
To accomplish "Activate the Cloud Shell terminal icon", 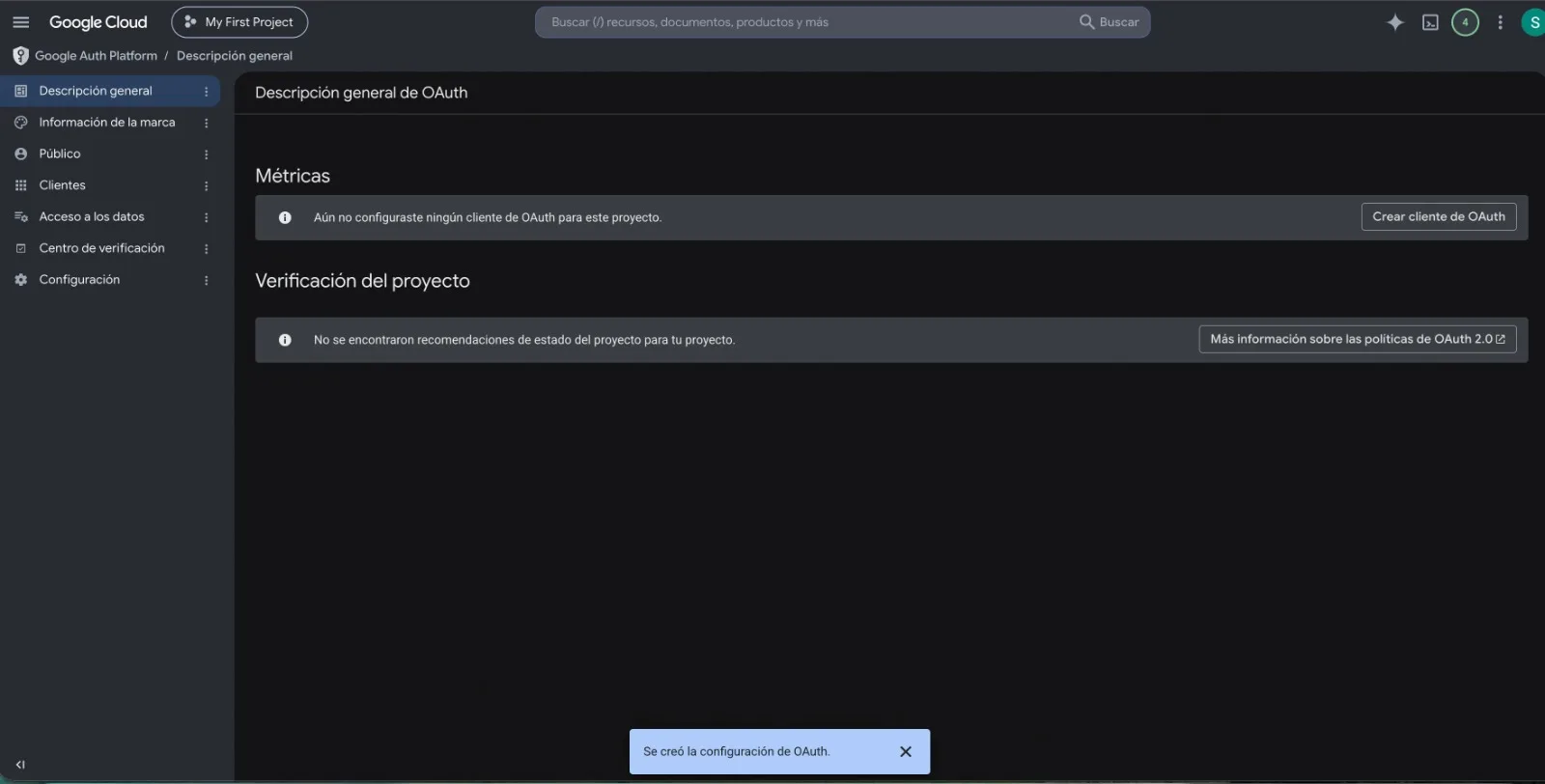I will [x=1430, y=22].
